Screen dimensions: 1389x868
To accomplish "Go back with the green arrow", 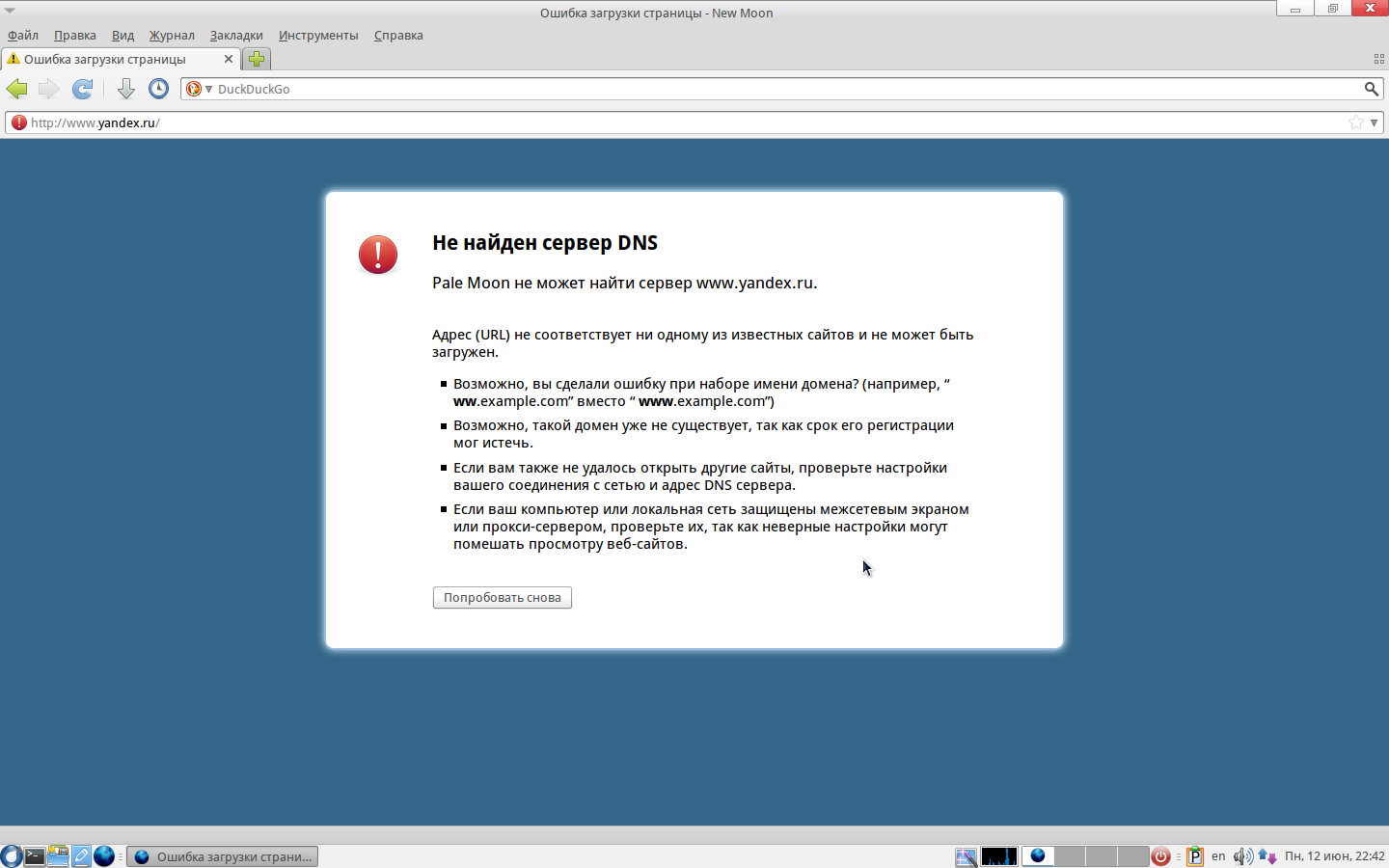I will point(16,89).
